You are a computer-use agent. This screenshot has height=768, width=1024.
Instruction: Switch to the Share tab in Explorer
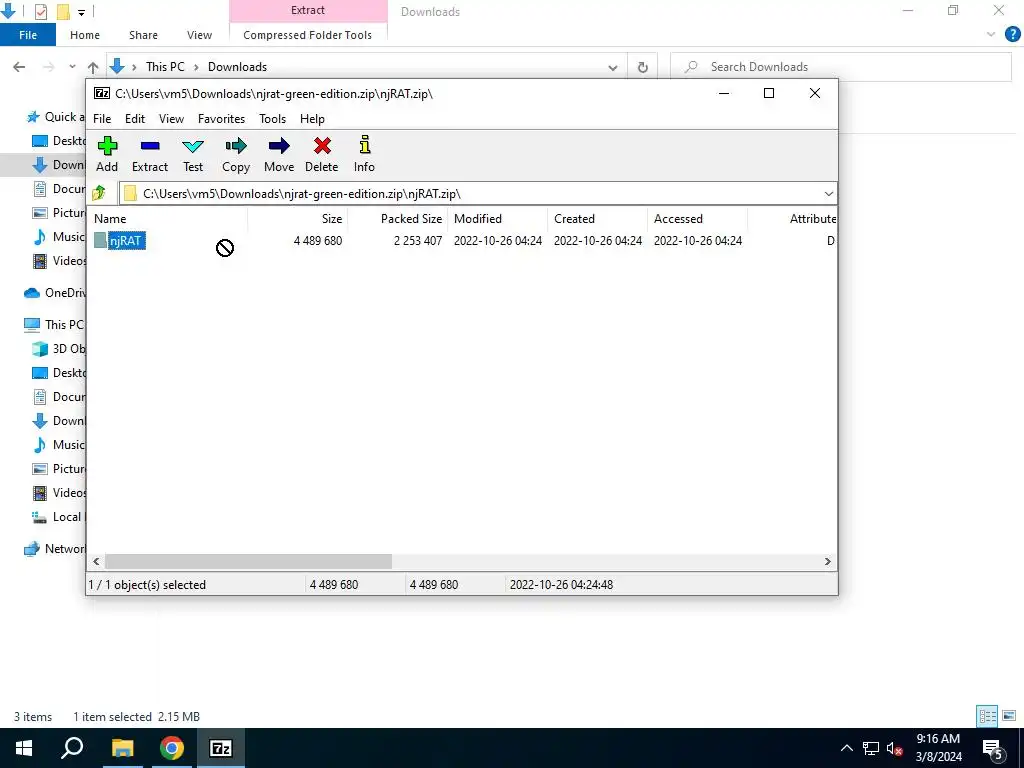pos(143,35)
